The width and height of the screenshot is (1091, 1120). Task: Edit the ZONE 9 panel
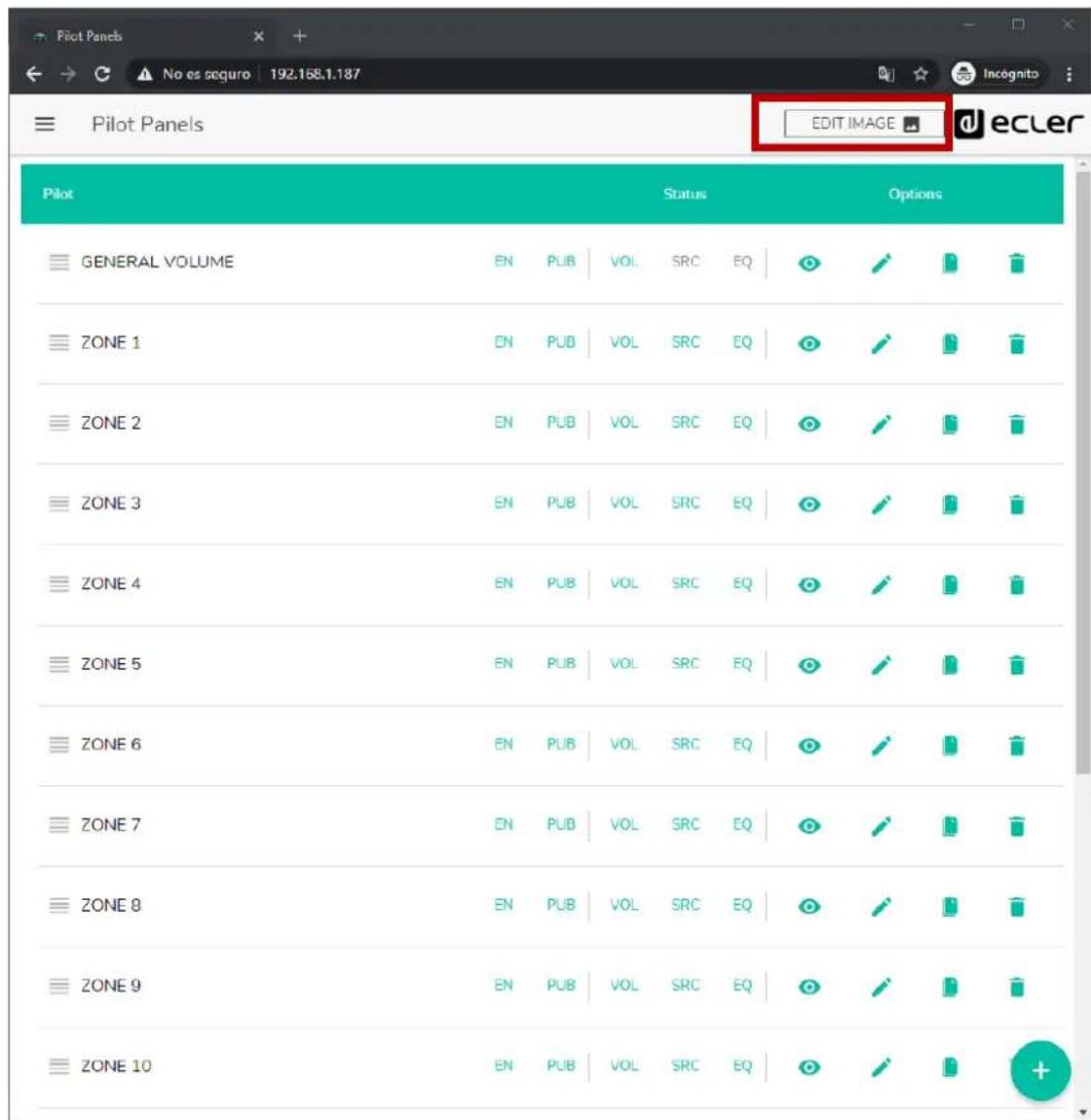pyautogui.click(x=881, y=988)
